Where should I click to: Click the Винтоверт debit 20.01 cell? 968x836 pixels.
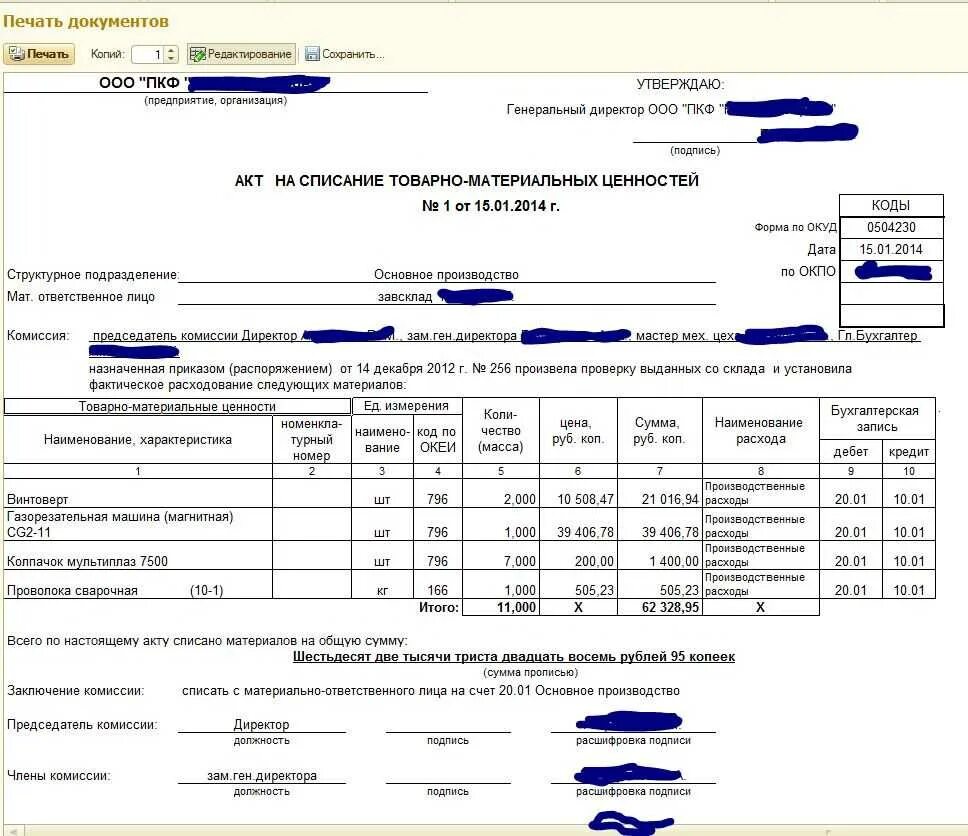(x=851, y=493)
